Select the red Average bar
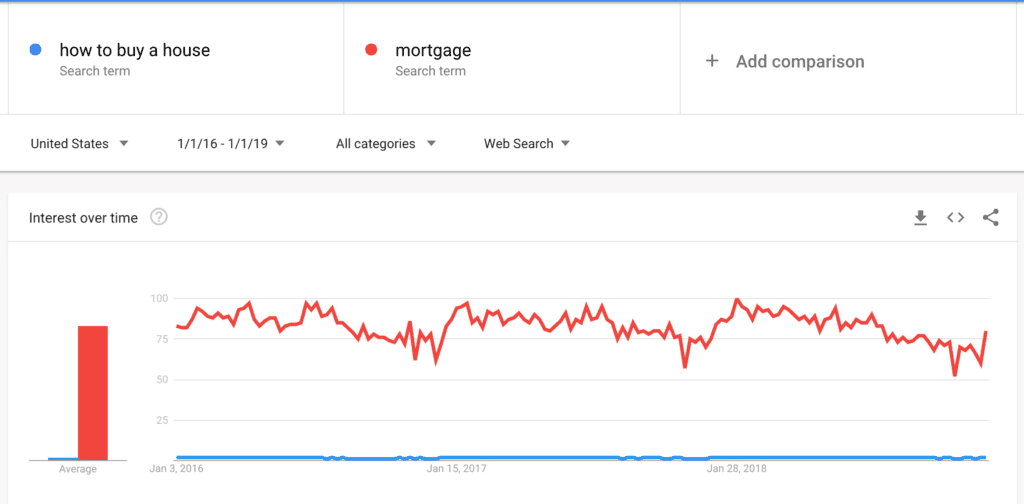1024x504 pixels. [93, 393]
